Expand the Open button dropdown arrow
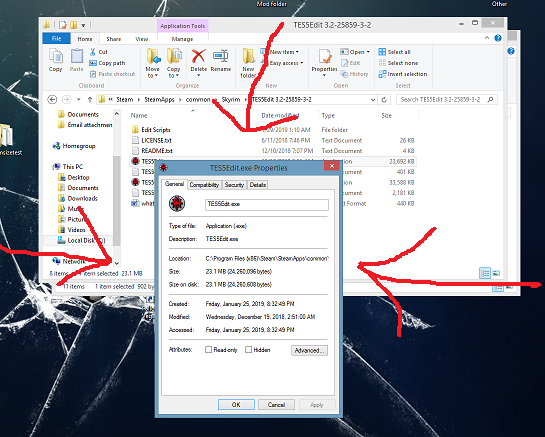The image size is (545, 437). (368, 52)
